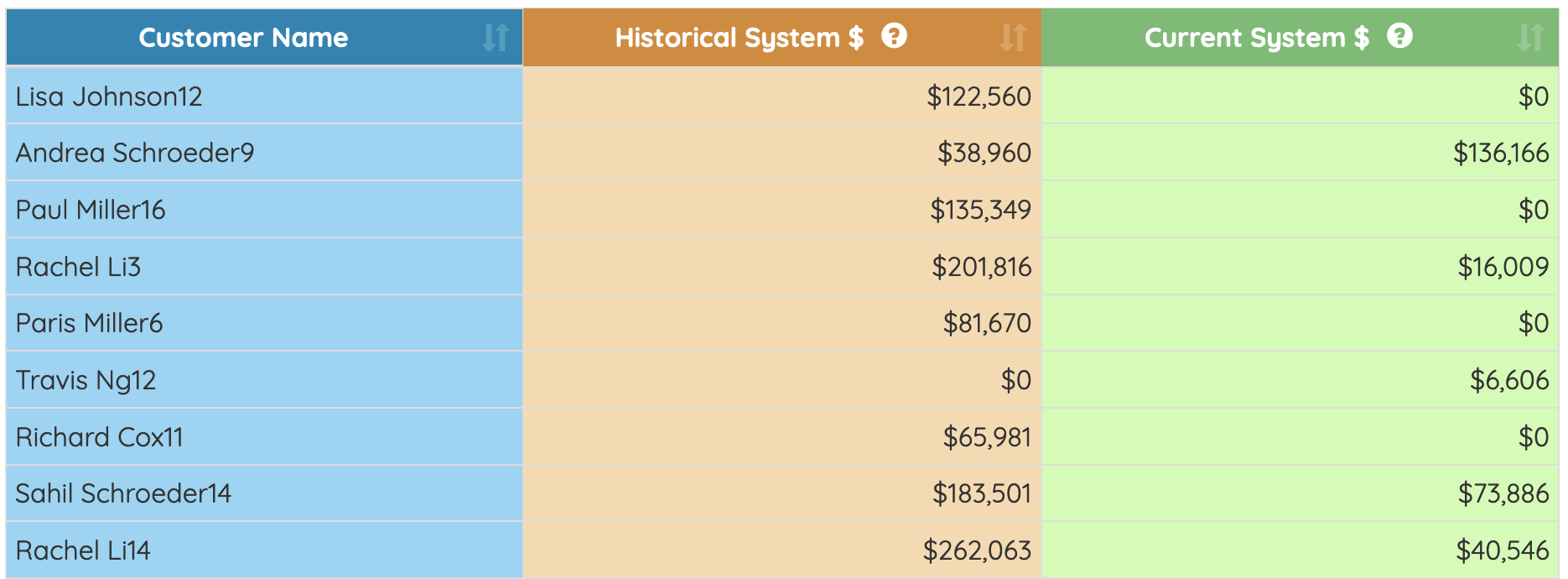Click Rachel Li14's current amount $40,546

tap(1502, 550)
